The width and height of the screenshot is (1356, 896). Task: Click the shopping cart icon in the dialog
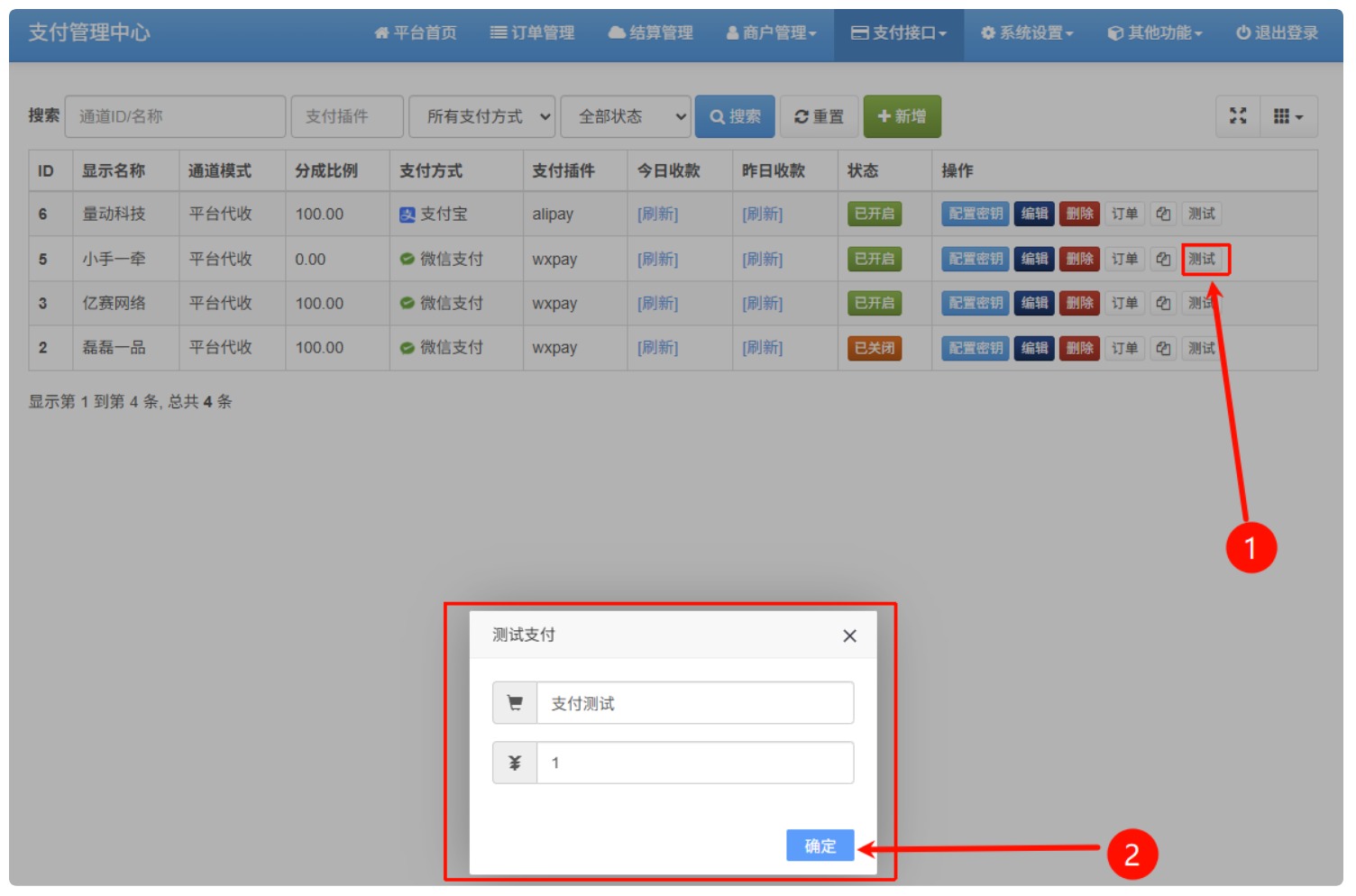[x=514, y=702]
